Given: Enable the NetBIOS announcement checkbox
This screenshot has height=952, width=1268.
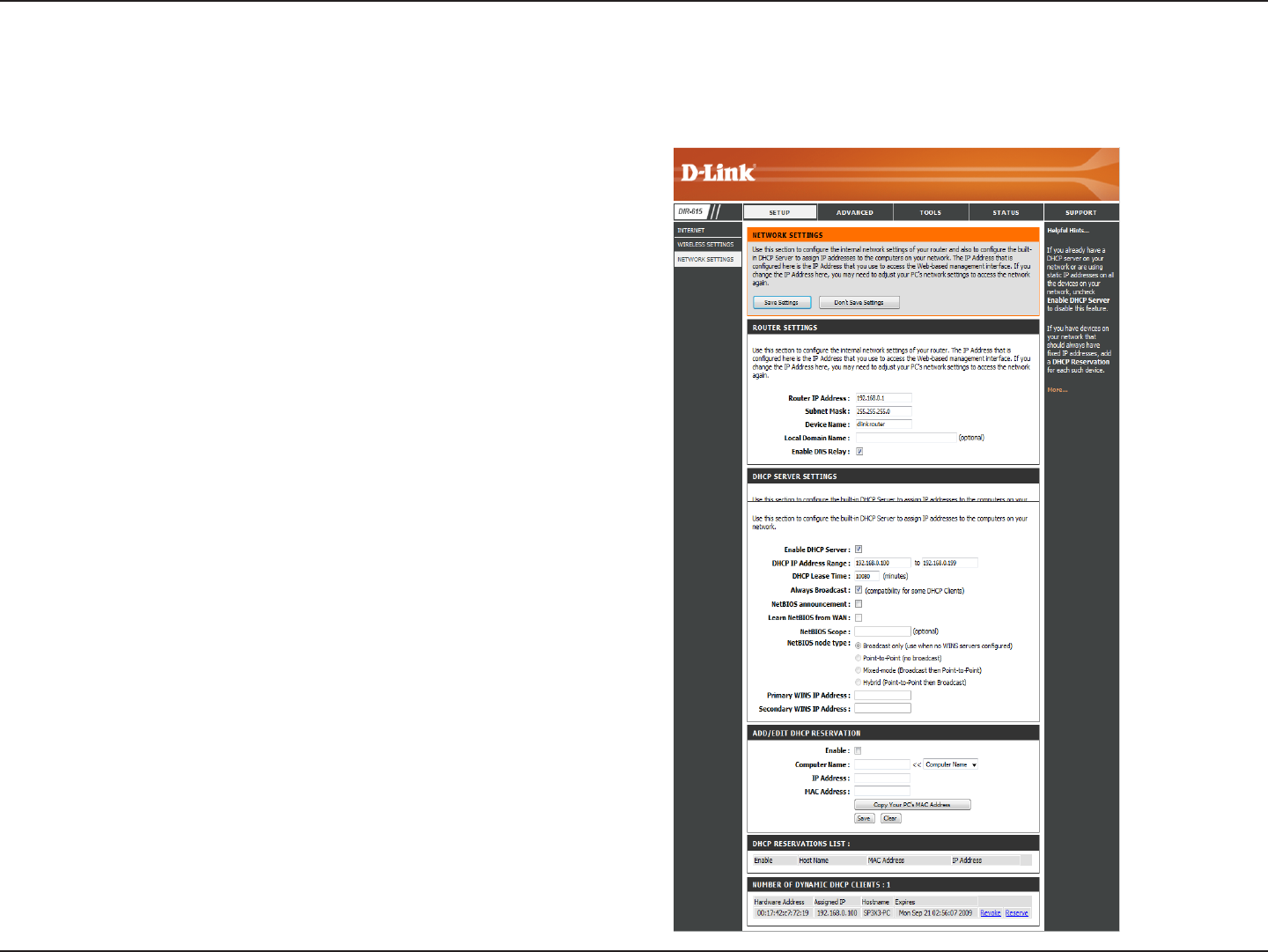Looking at the screenshot, I should [x=859, y=604].
